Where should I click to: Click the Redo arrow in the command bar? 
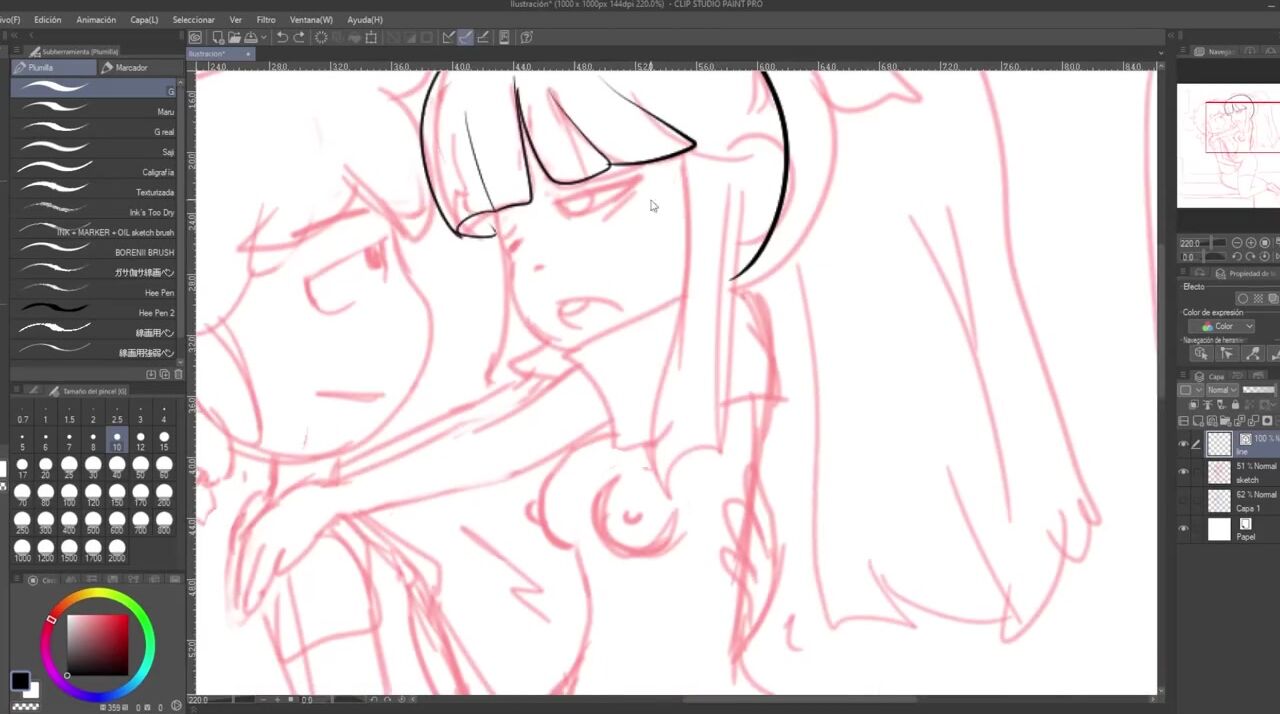(x=299, y=38)
